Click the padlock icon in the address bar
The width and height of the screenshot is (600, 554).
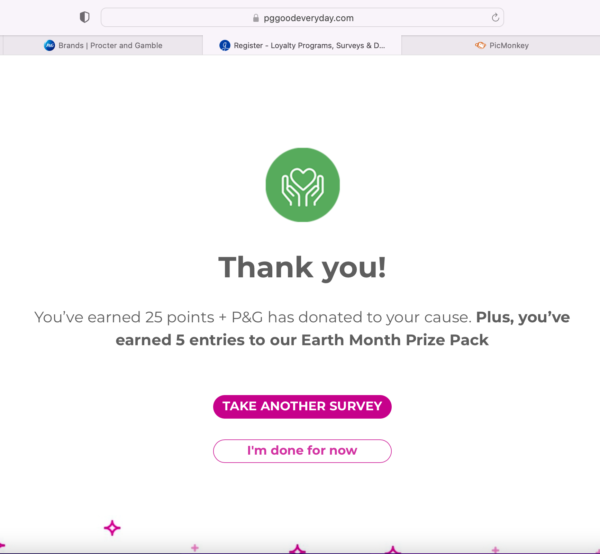tap(256, 18)
